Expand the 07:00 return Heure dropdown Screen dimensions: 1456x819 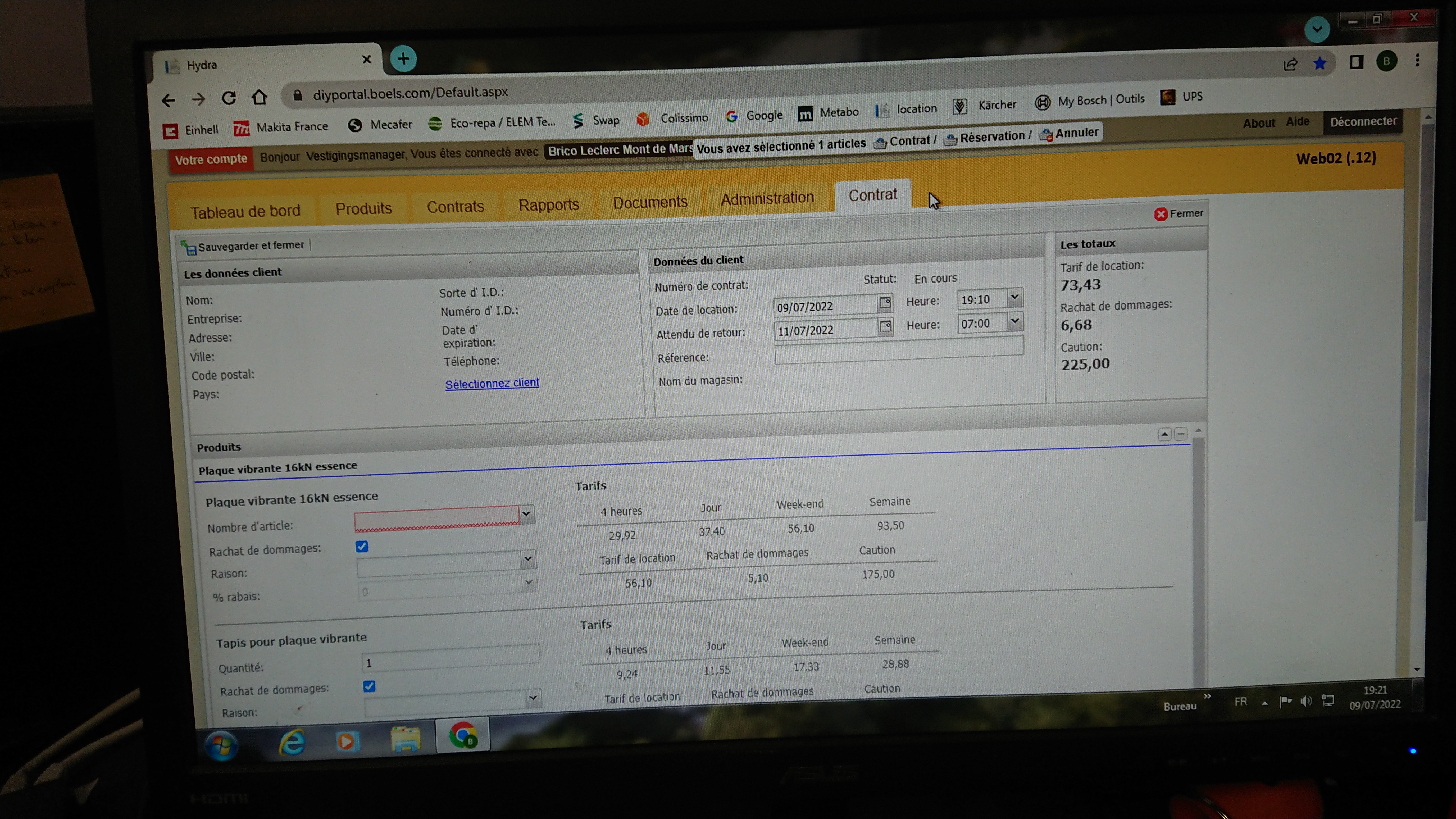1014,322
